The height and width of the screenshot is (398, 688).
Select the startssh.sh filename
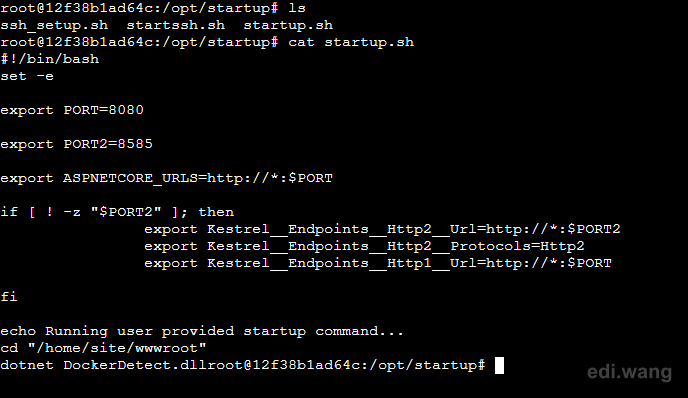[176, 25]
